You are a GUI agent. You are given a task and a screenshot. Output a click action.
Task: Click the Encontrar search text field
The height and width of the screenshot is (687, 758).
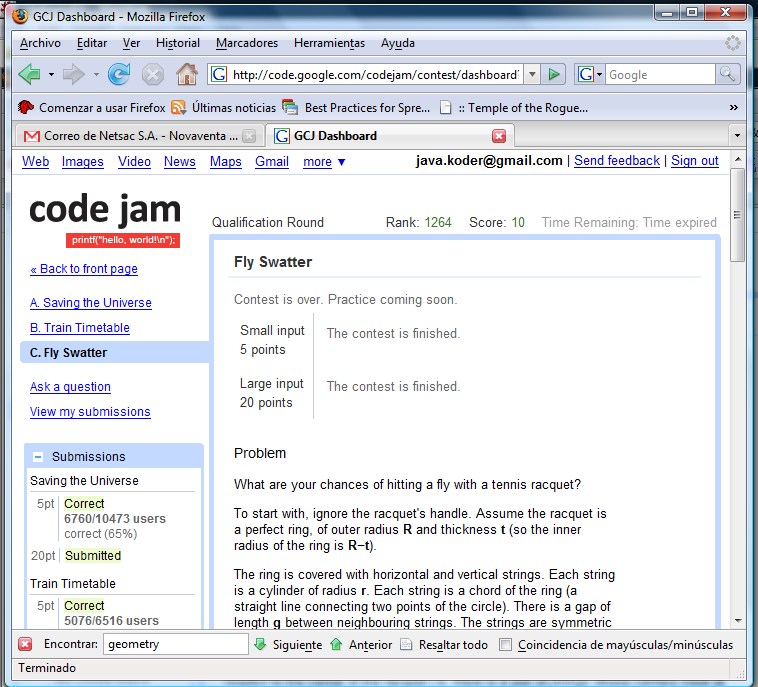pyautogui.click(x=175, y=645)
